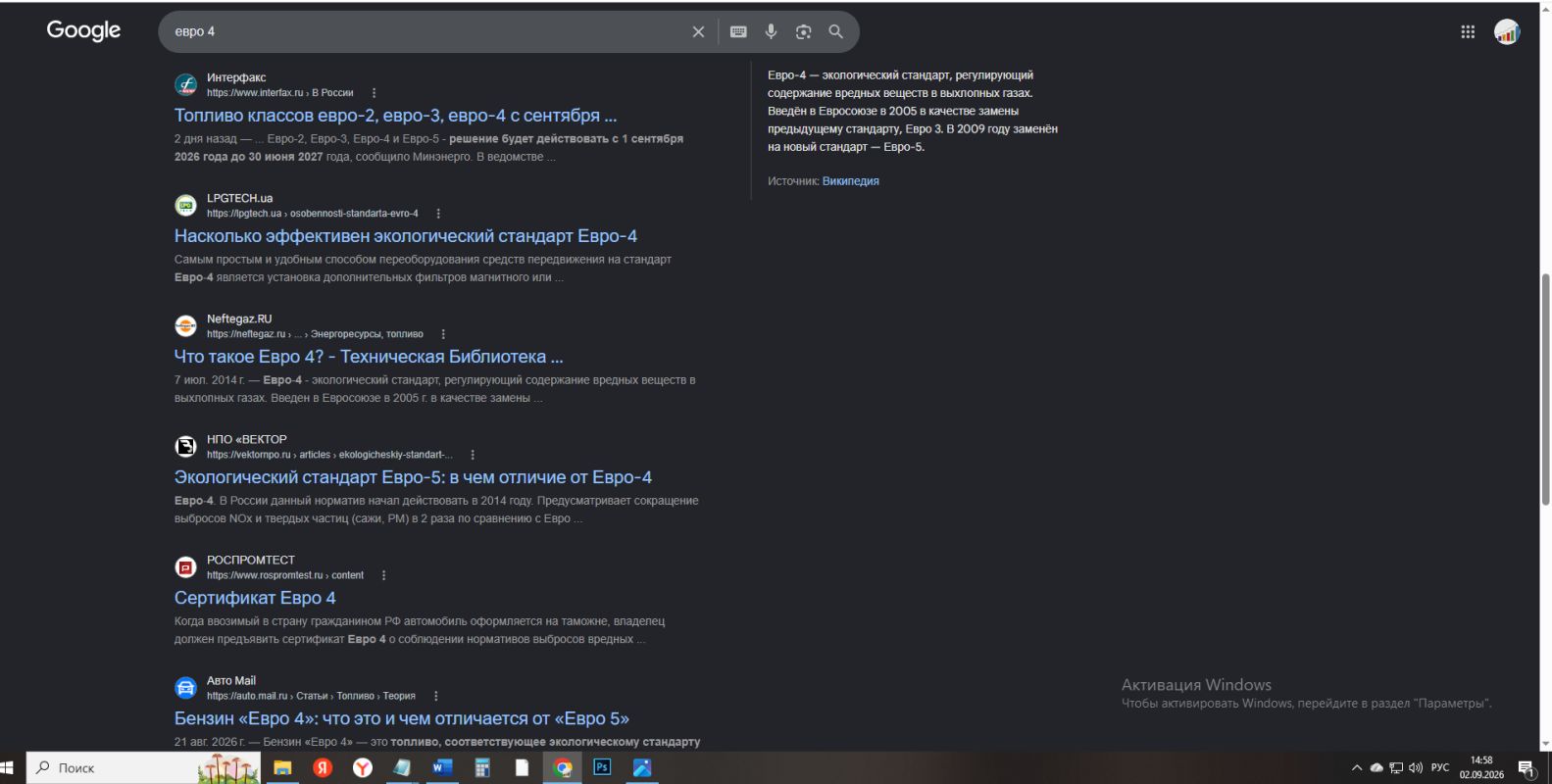The image size is (1552, 784).
Task: Click the URL 'https://lpgtech.ua › osobennosti-standarta-evro-4'
Action: pos(313,214)
